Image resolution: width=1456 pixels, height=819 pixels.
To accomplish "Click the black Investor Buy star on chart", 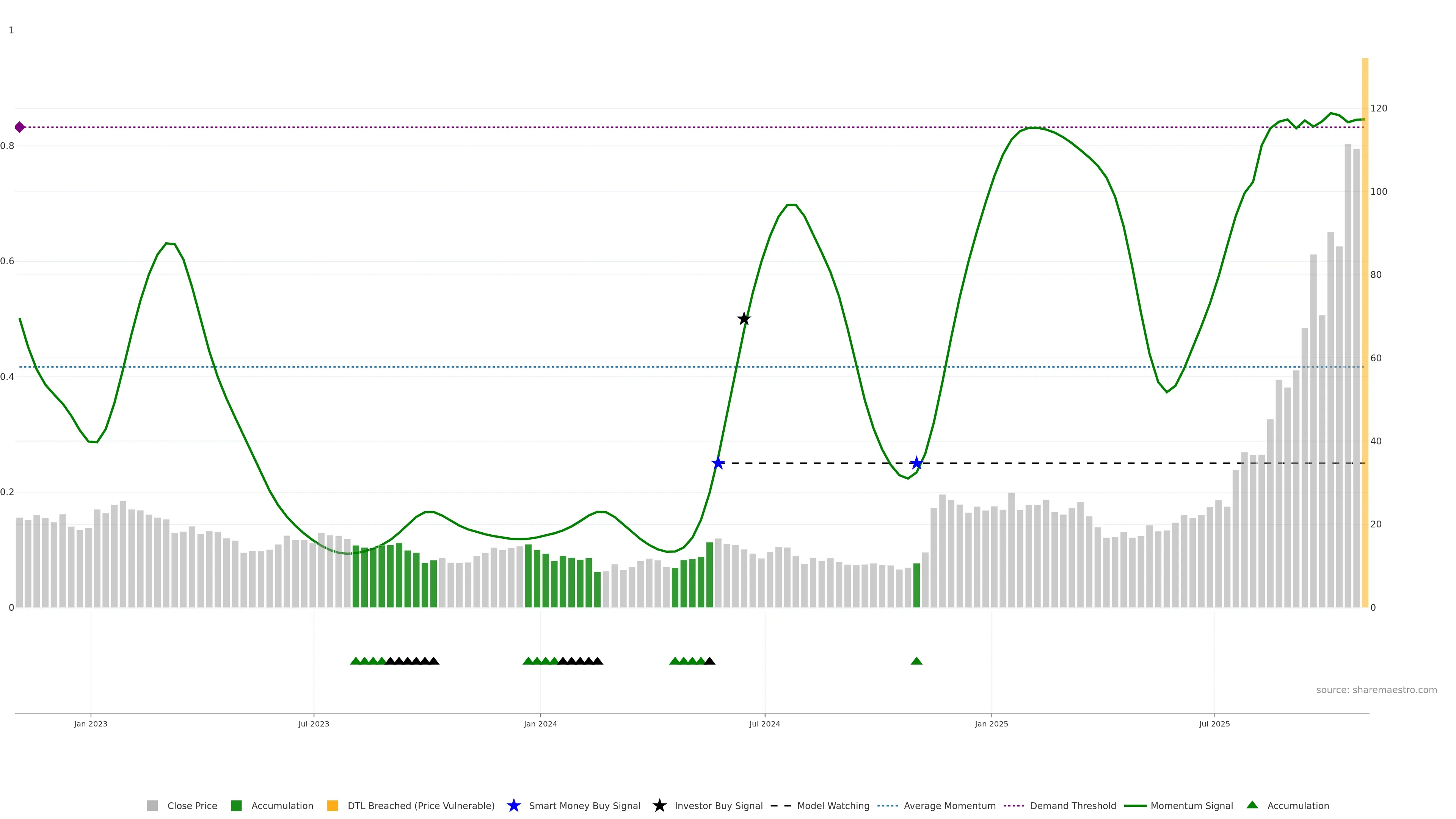I will [744, 319].
